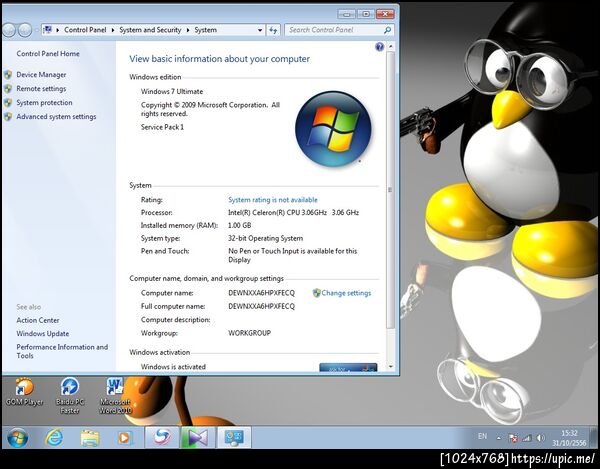Open Remote settings link

point(41,89)
